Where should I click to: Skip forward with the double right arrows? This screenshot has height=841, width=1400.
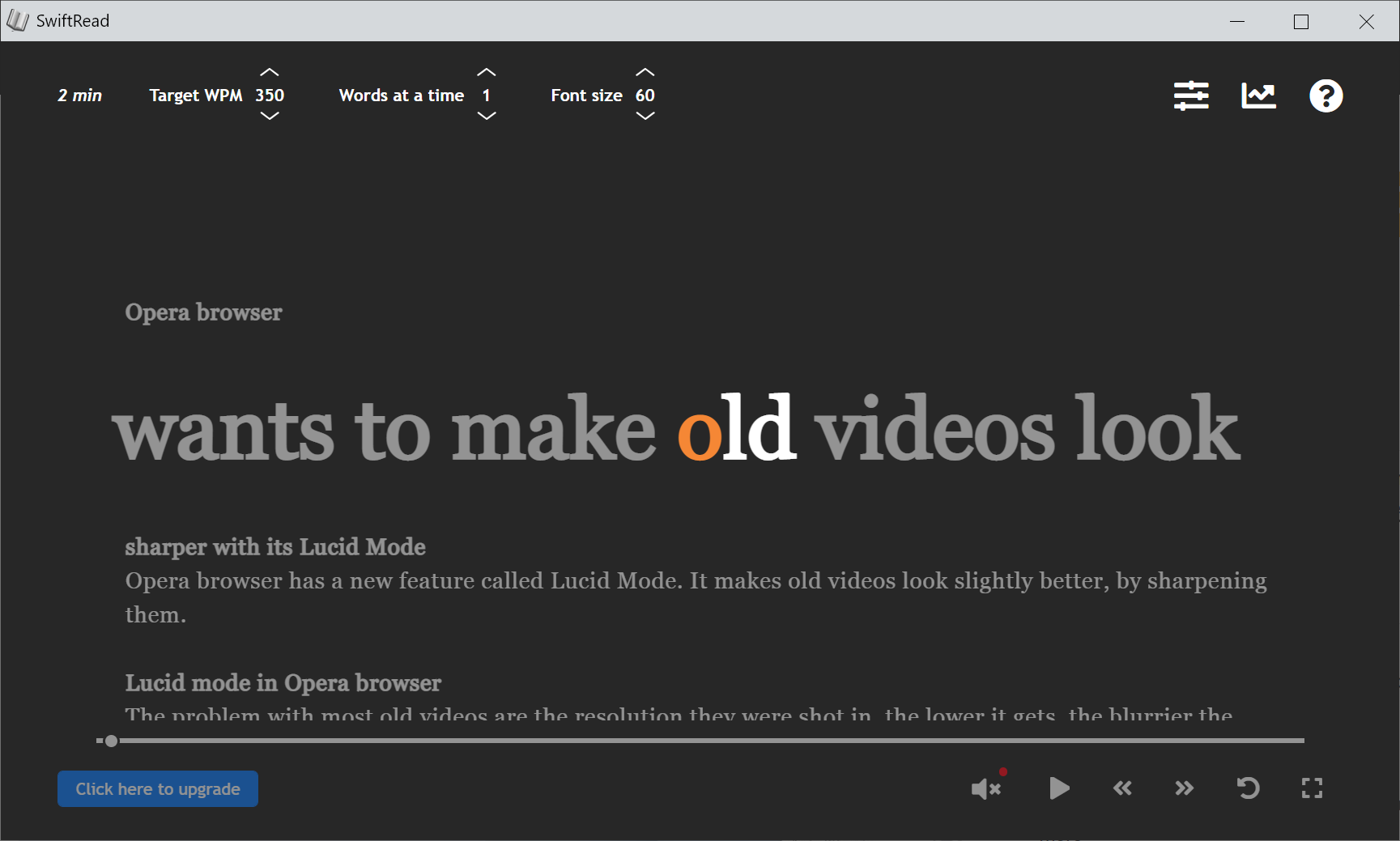point(1184,788)
